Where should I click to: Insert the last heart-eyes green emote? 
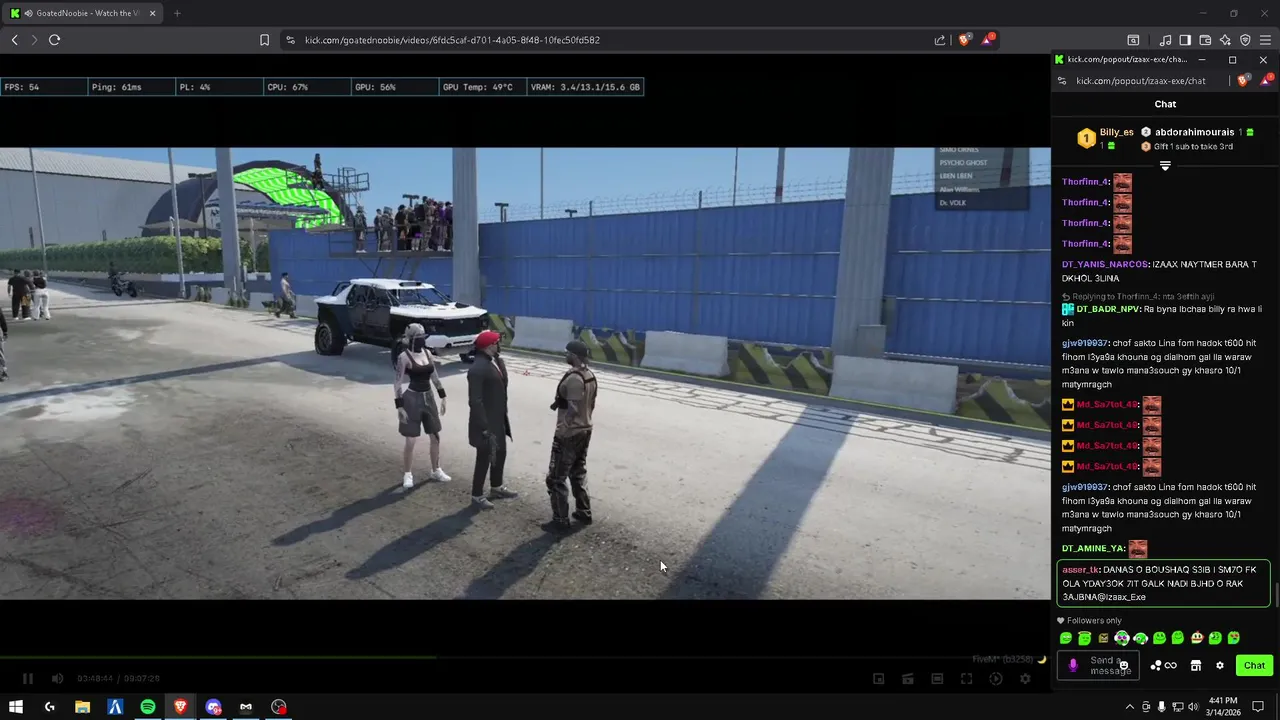pyautogui.click(x=1234, y=638)
